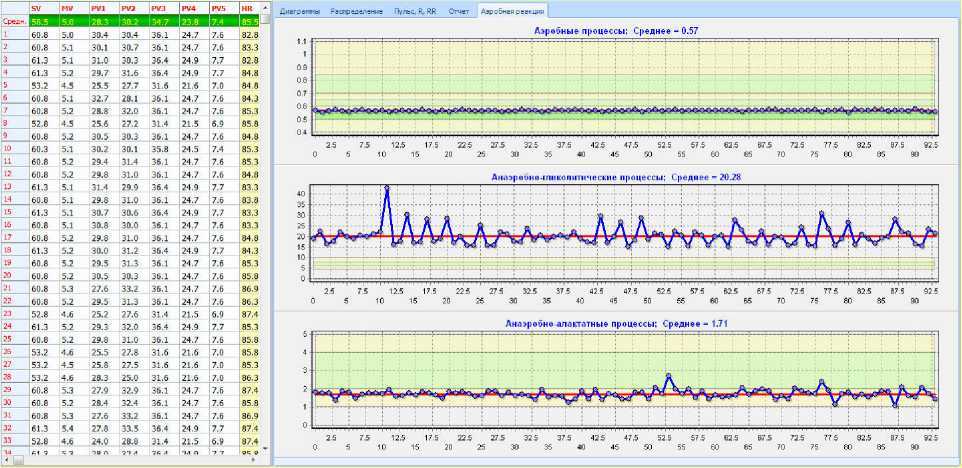Viewport: 962px width, 468px height.
Task: Select the Средн. average row label
Action: (x=13, y=20)
